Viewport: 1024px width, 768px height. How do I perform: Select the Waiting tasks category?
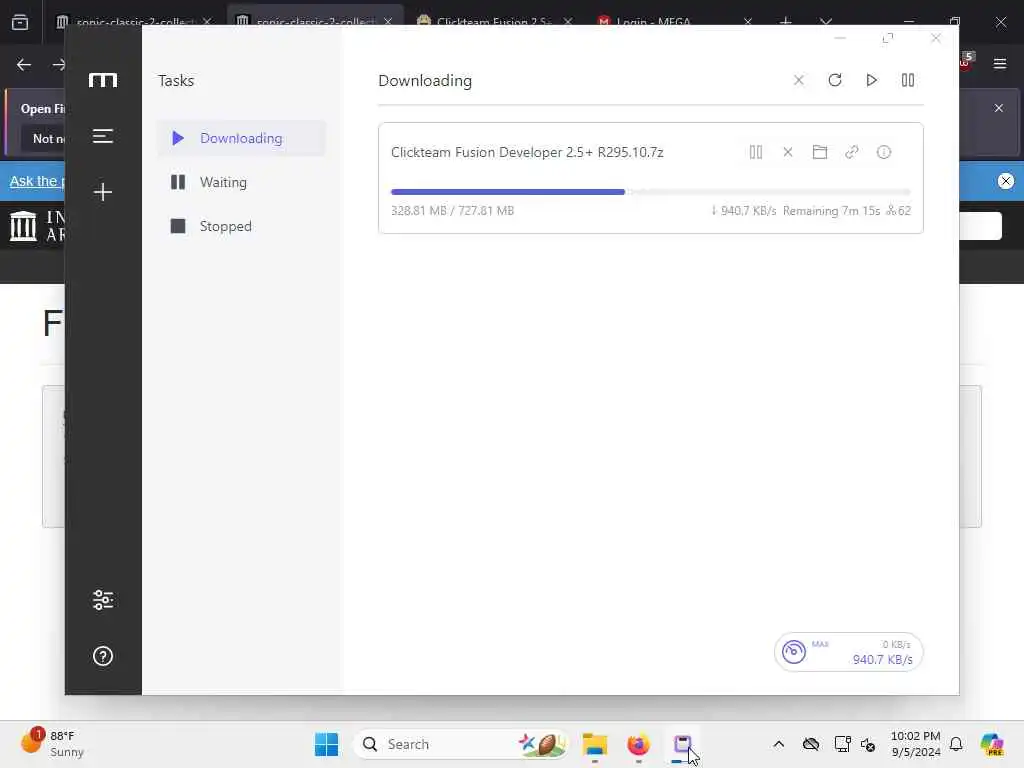click(x=241, y=182)
